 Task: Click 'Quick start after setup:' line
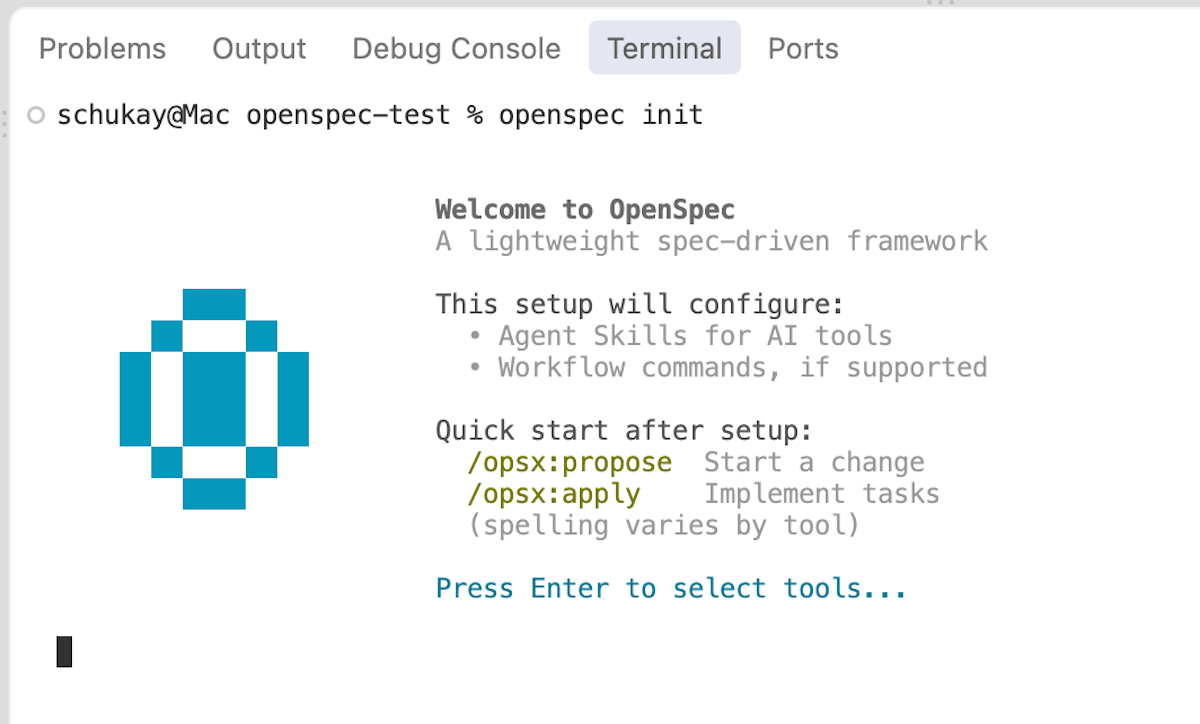624,431
